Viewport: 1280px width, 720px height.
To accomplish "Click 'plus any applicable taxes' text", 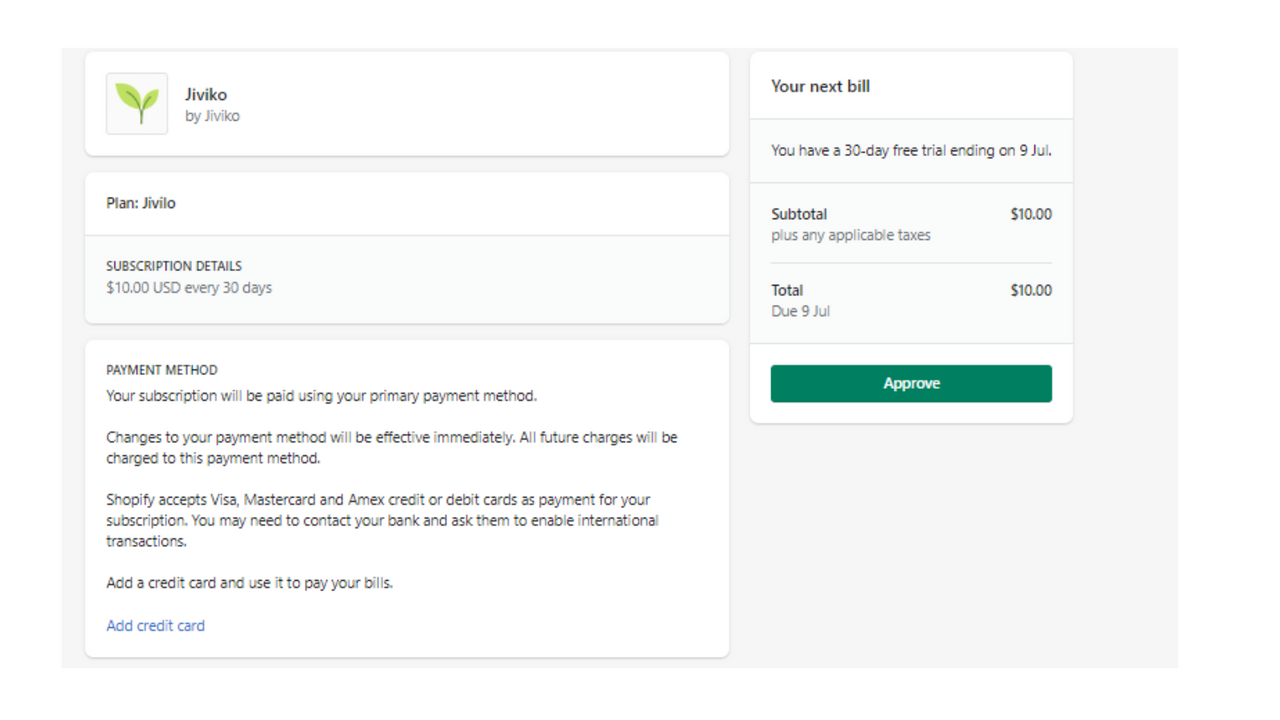I will (851, 235).
